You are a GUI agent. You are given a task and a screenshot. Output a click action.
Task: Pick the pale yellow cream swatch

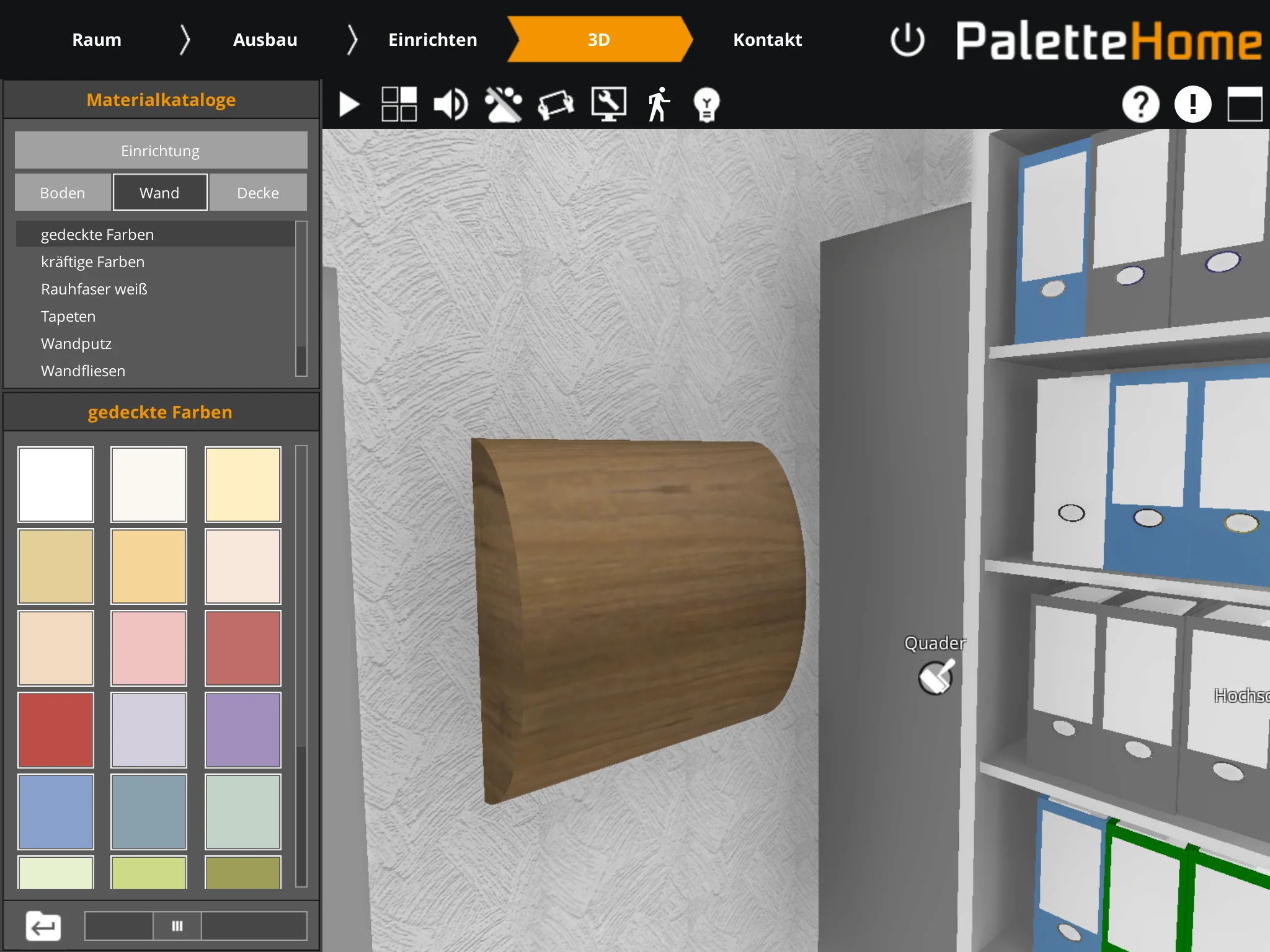tap(243, 485)
